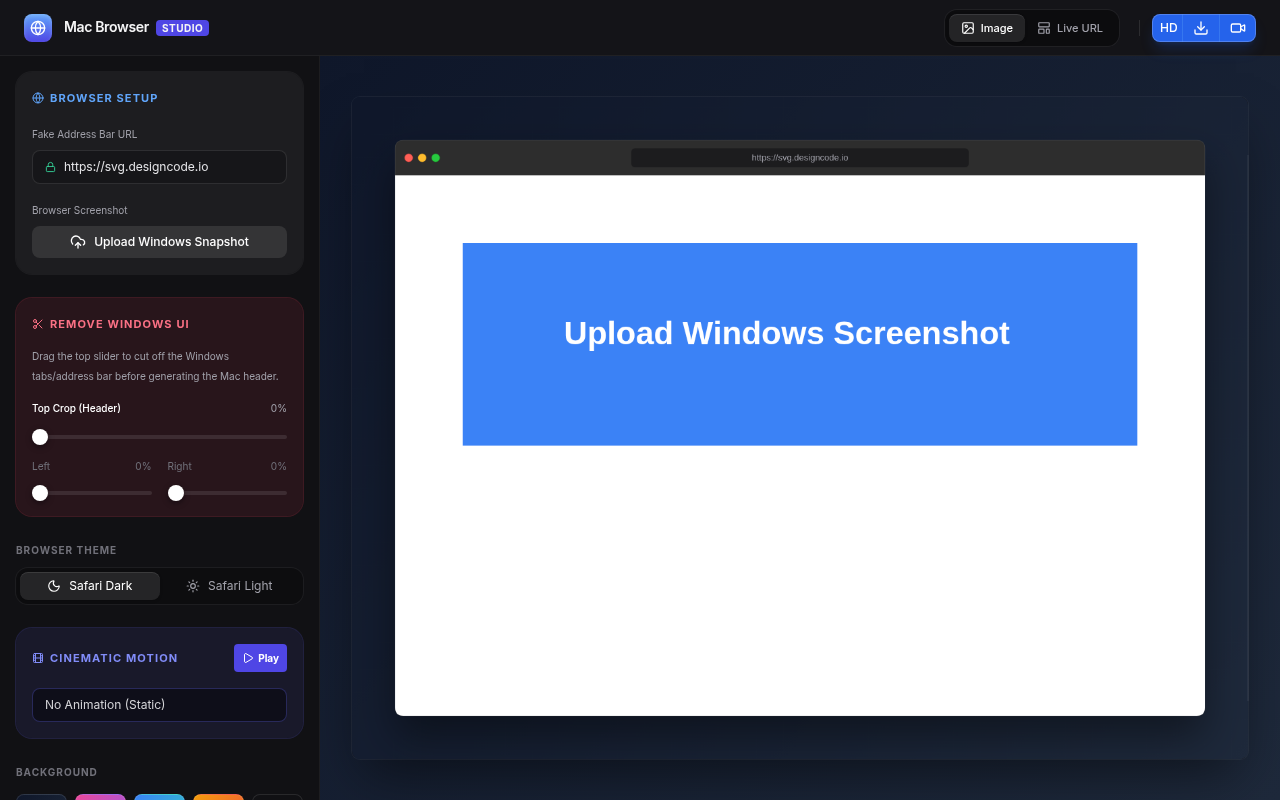The height and width of the screenshot is (800, 1280).
Task: Toggle the Safari Dark theme option
Action: (89, 585)
